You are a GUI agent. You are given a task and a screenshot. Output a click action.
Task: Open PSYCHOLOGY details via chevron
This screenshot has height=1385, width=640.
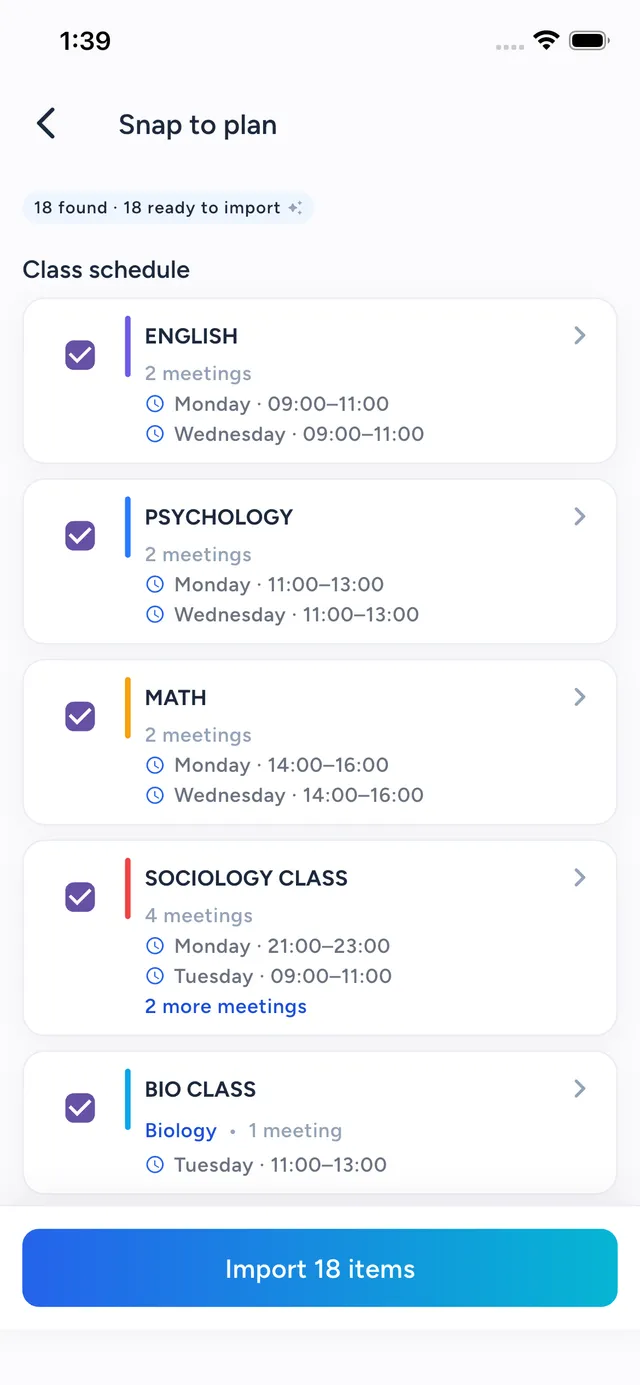point(580,517)
